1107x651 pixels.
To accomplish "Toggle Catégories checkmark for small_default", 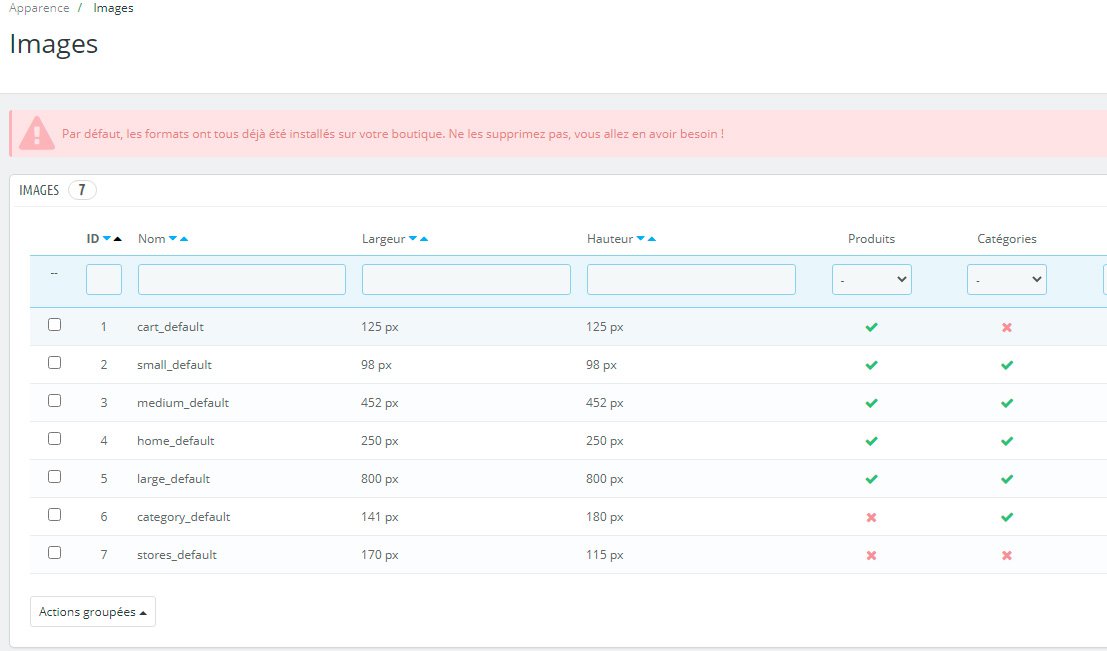I will coord(1007,365).
